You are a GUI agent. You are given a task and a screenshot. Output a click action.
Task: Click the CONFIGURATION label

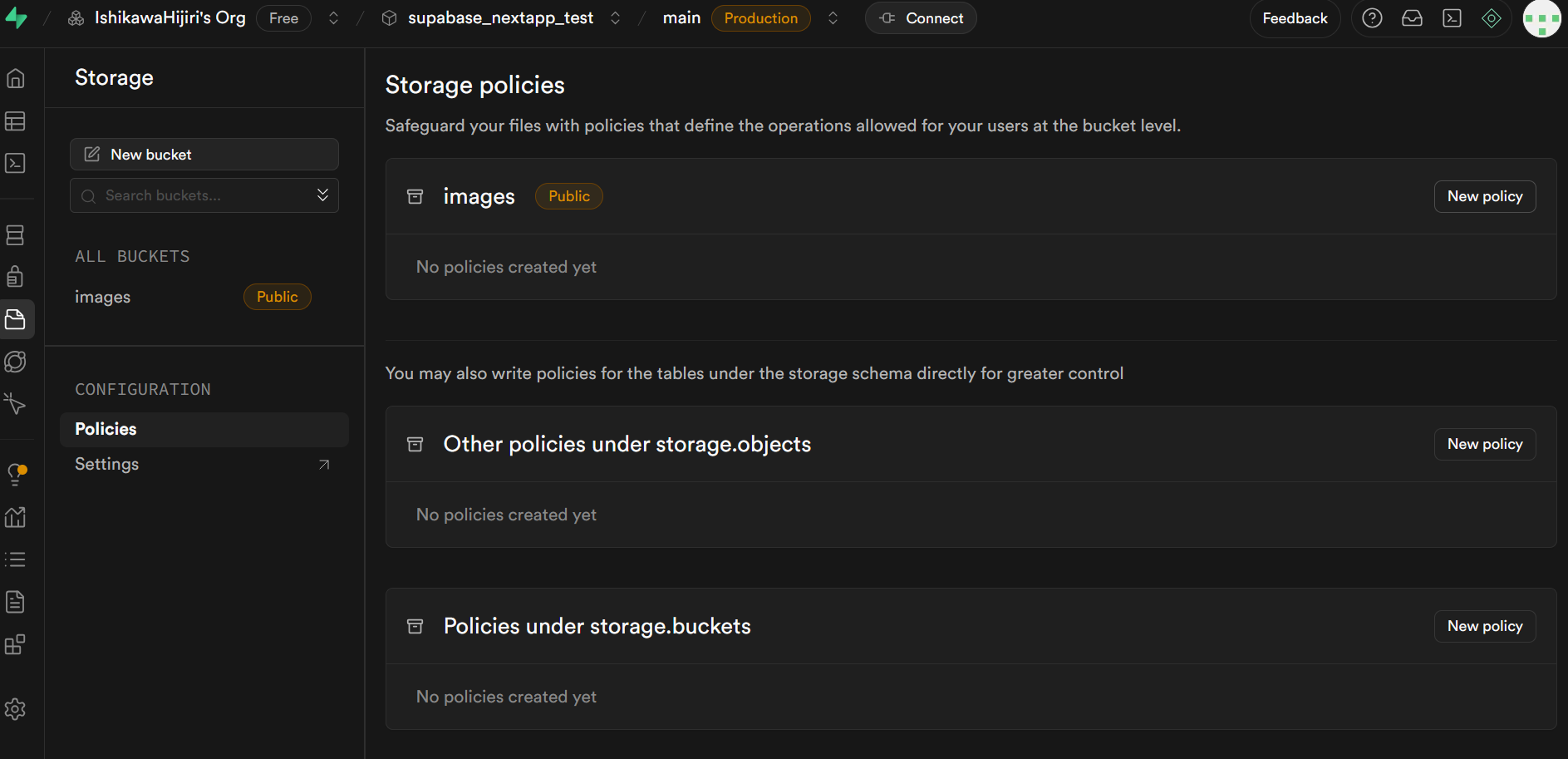click(x=143, y=389)
